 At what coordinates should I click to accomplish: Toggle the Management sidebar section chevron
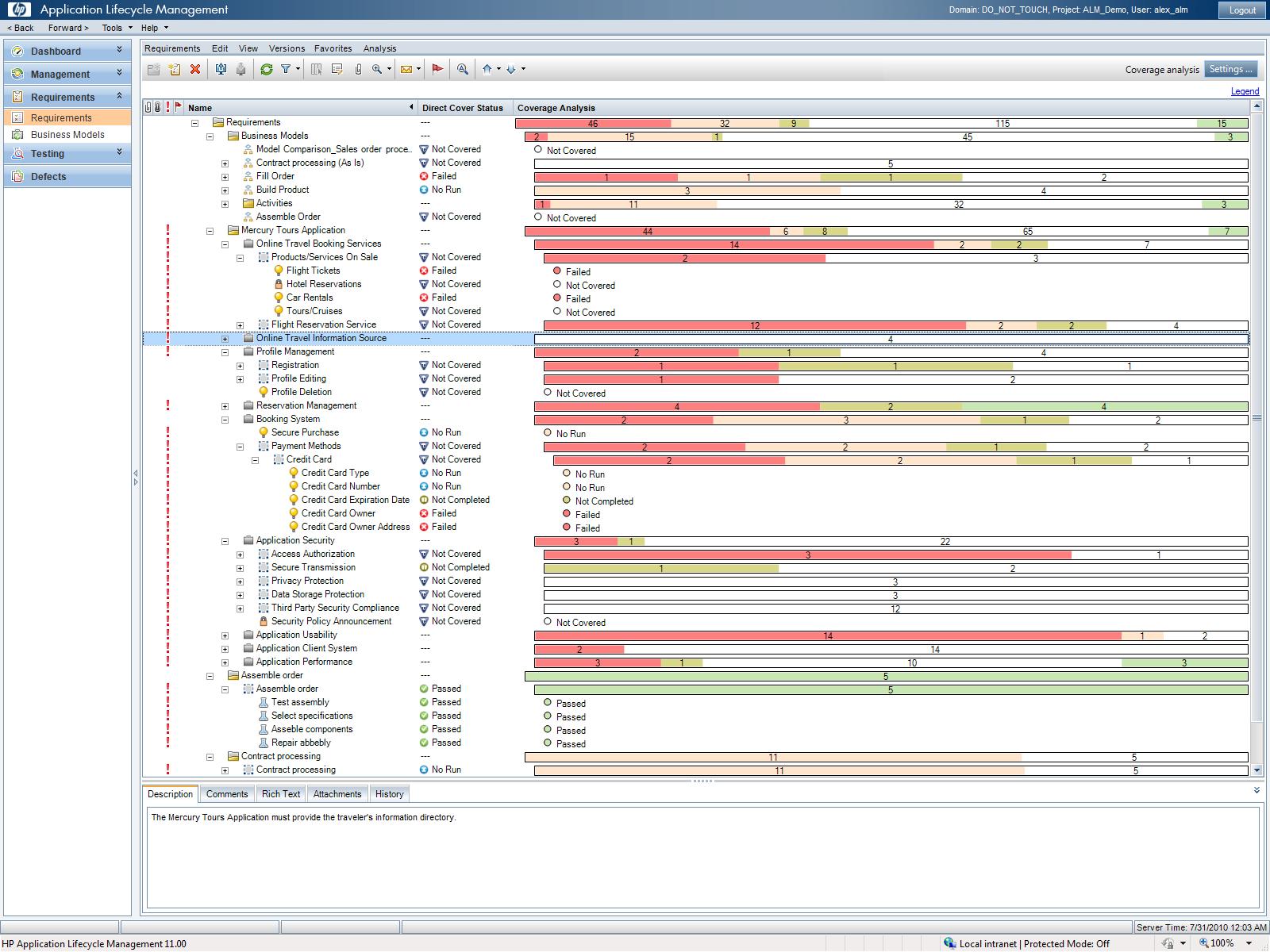click(x=120, y=73)
